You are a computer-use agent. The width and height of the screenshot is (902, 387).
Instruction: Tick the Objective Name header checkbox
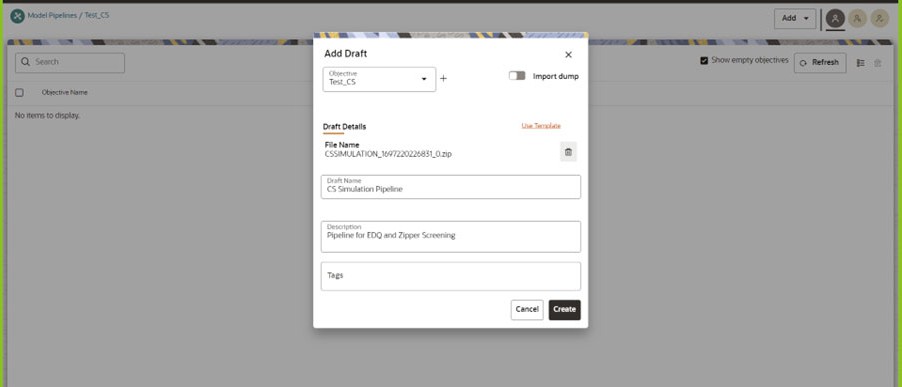[19, 93]
